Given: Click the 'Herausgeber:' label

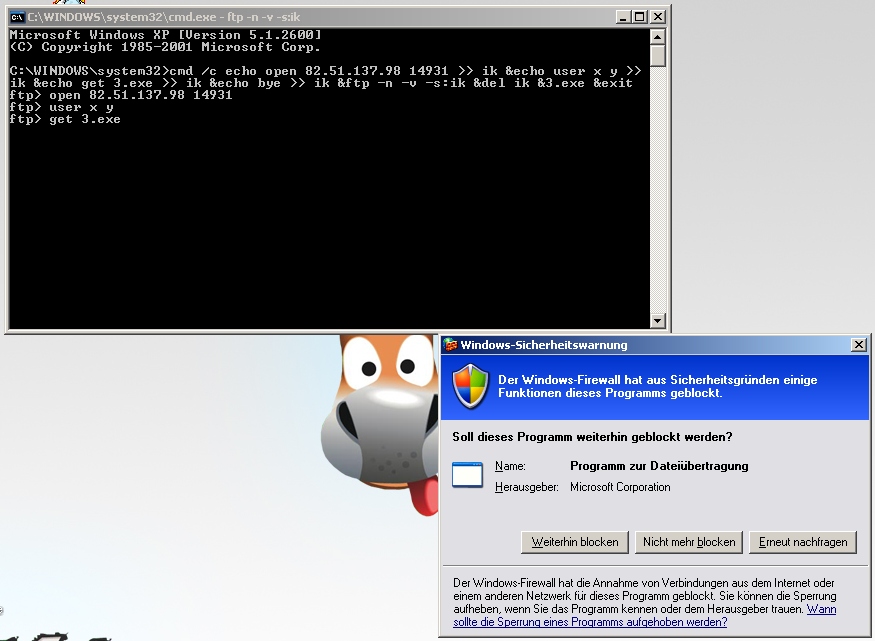Looking at the screenshot, I should (526, 487).
